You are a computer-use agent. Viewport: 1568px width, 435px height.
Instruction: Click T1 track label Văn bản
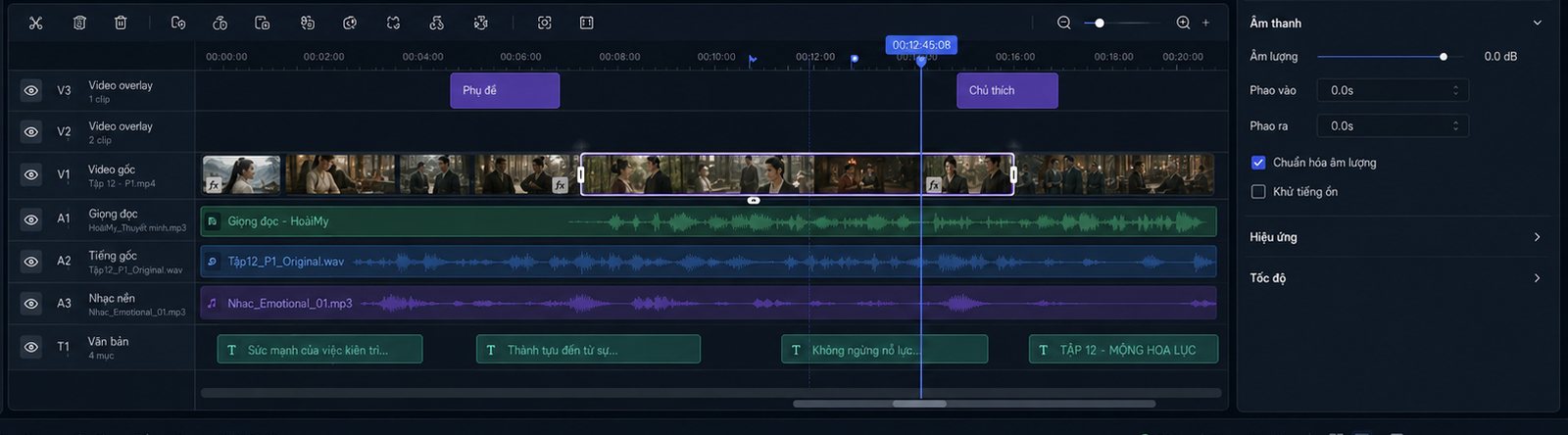[x=108, y=341]
